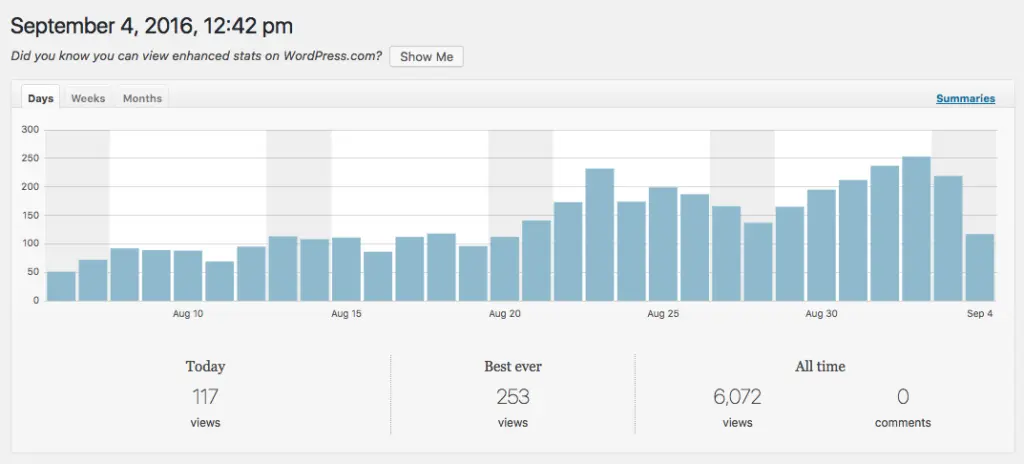Image resolution: width=1024 pixels, height=464 pixels.
Task: Click the Sep 4 bar in chart
Action: [980, 267]
